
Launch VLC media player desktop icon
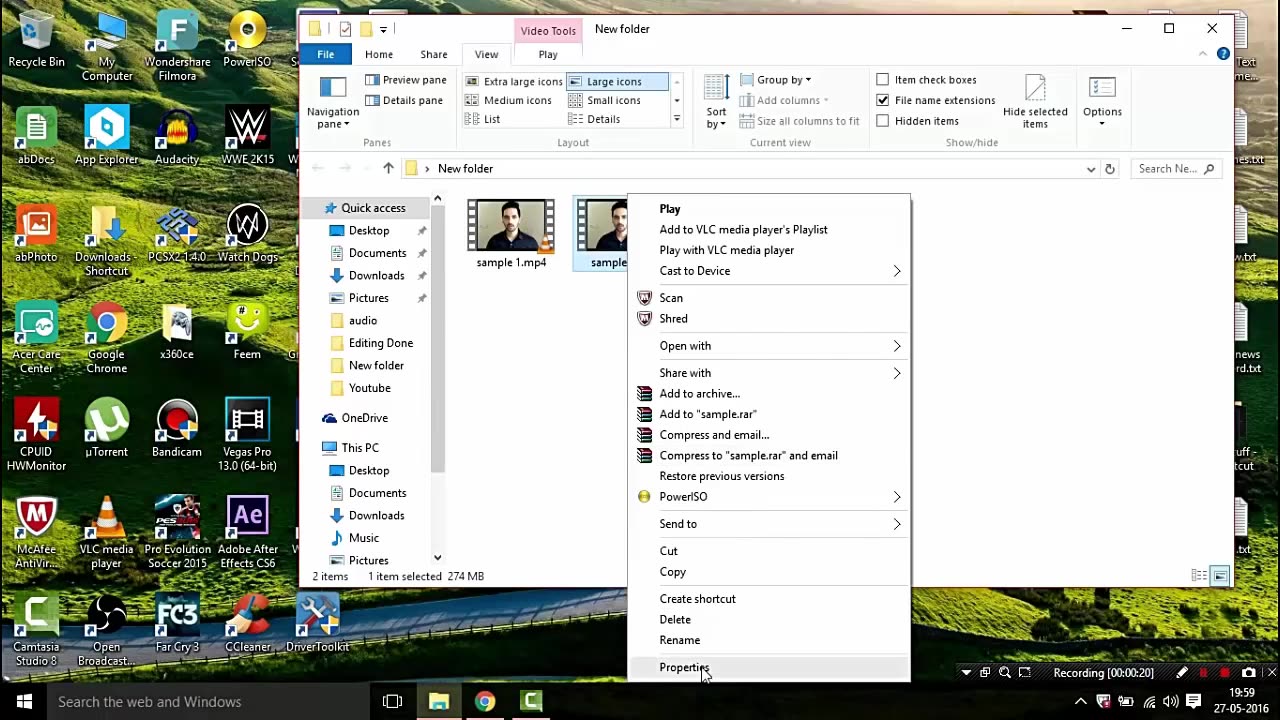(106, 534)
